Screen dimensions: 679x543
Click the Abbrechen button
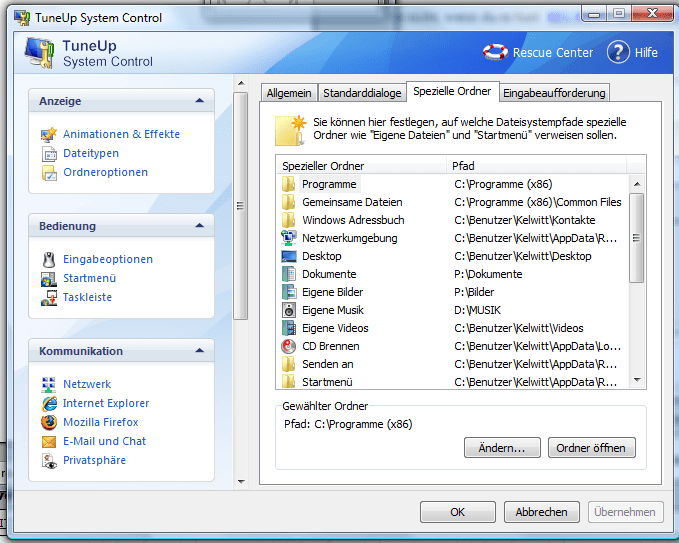point(541,512)
